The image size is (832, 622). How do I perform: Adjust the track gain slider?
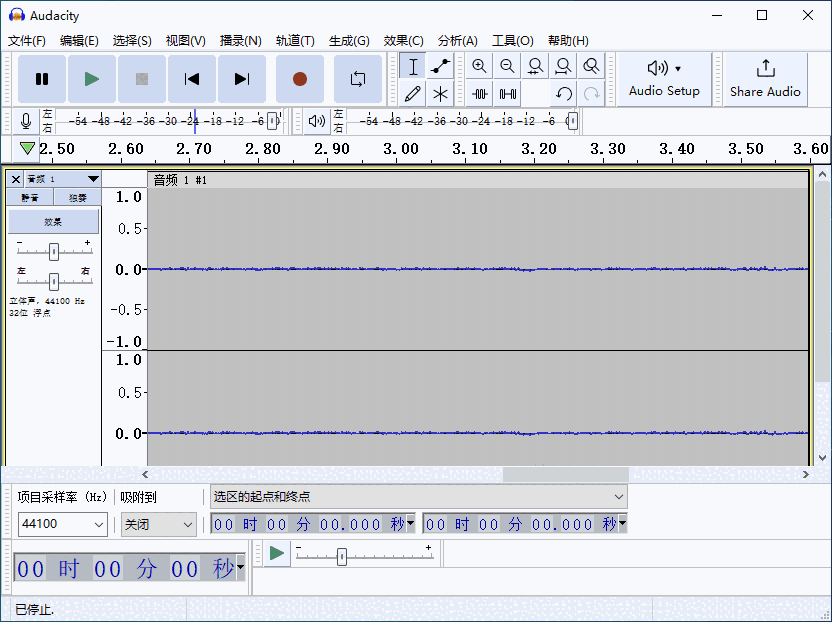(x=54, y=251)
